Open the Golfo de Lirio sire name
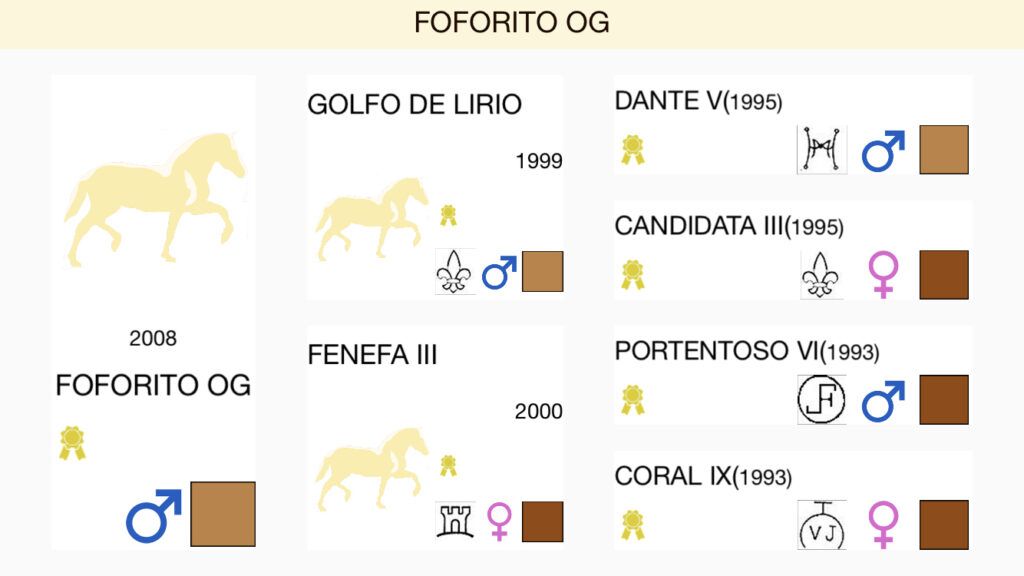The image size is (1024, 576). tap(415, 104)
